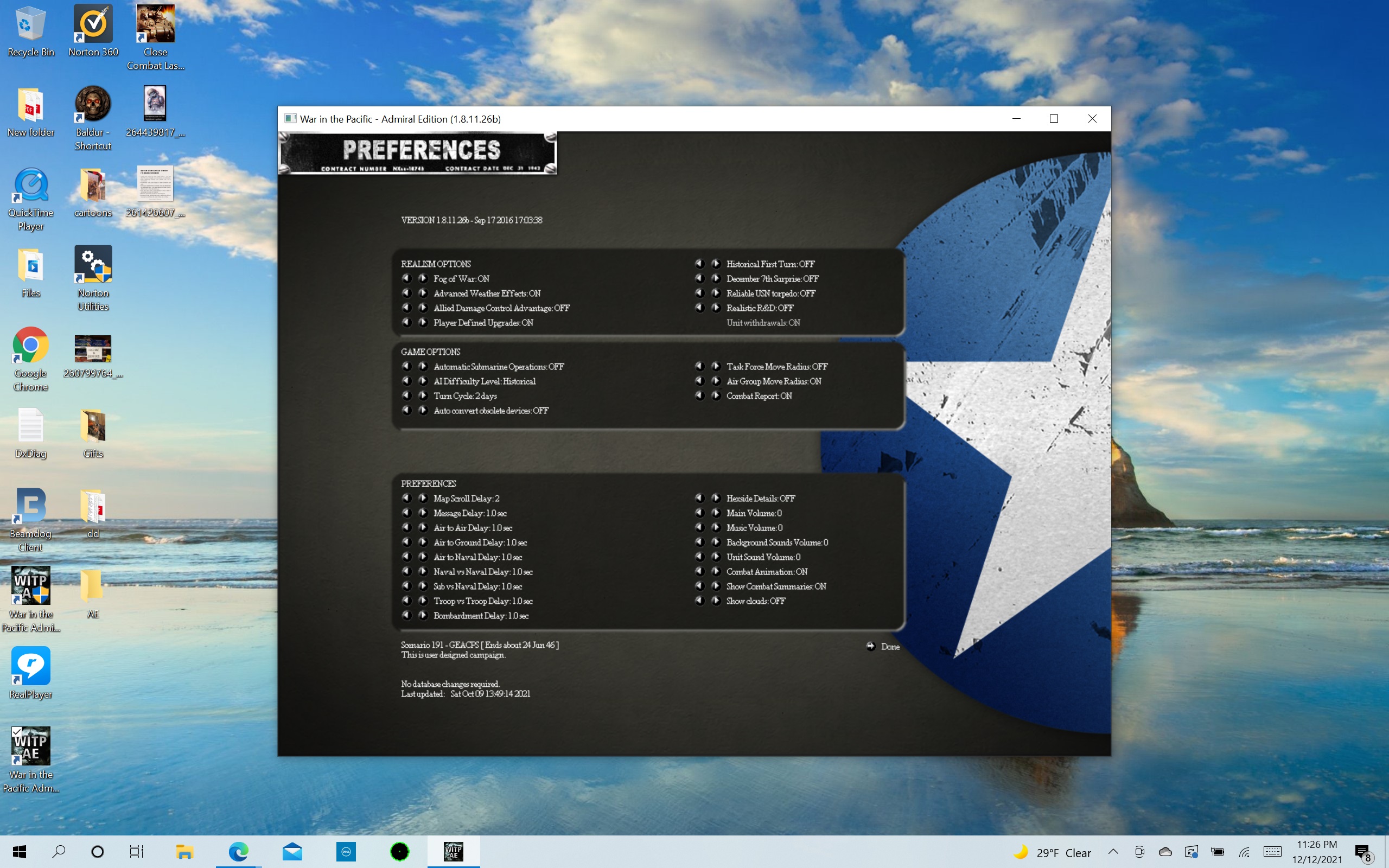Screen dimensions: 1389x868
Task: Toggle Combat Report right arrow
Action: click(716, 395)
